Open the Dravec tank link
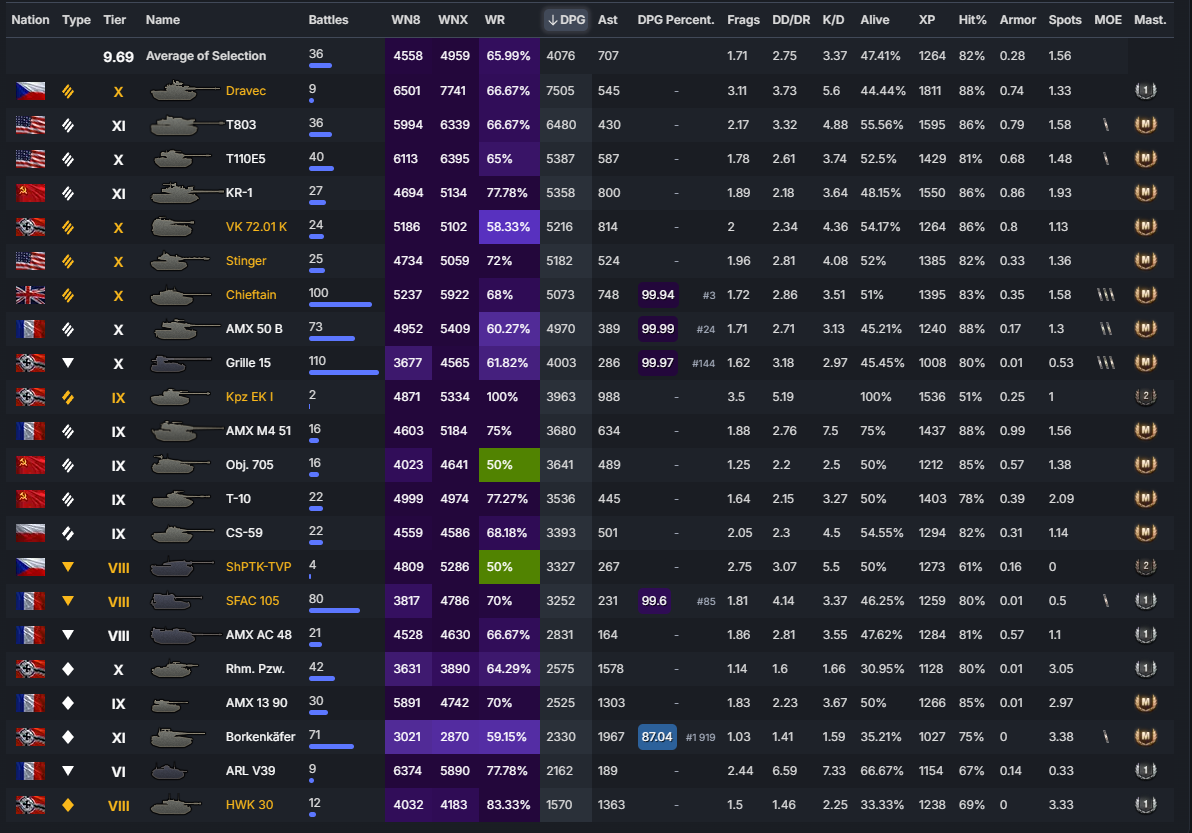 (246, 91)
